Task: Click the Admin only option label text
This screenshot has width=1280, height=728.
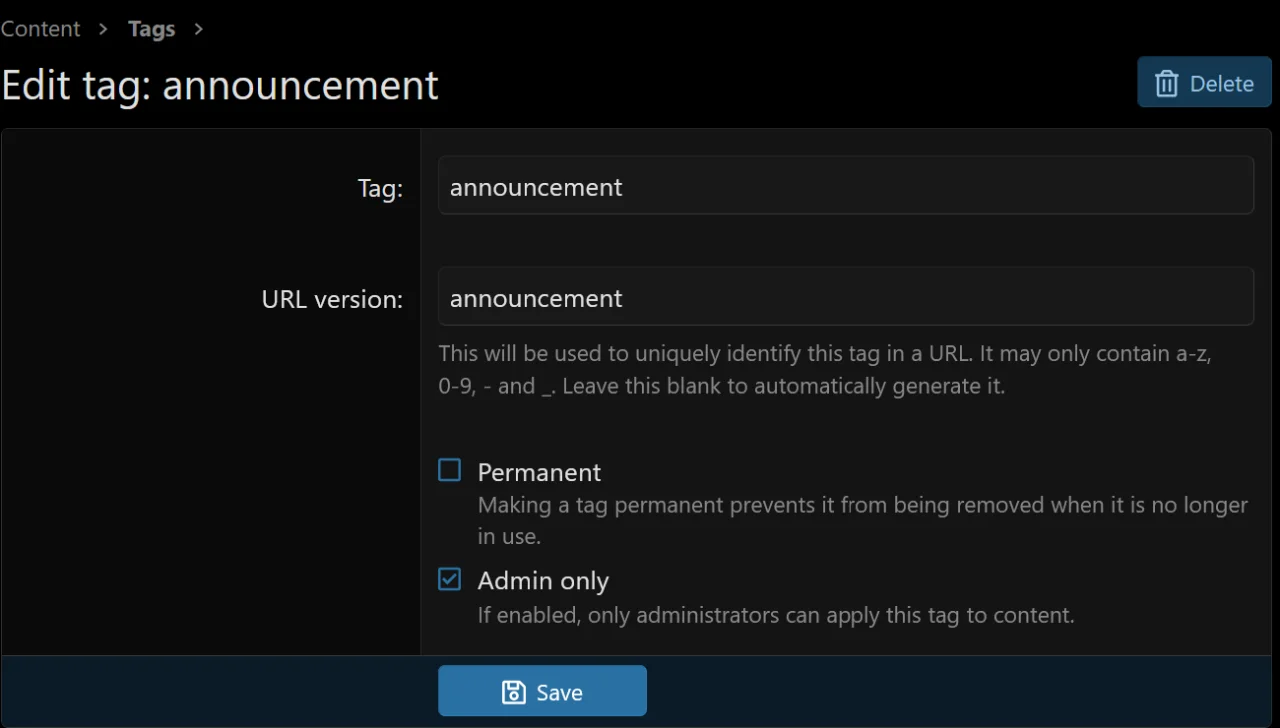Action: pos(543,581)
